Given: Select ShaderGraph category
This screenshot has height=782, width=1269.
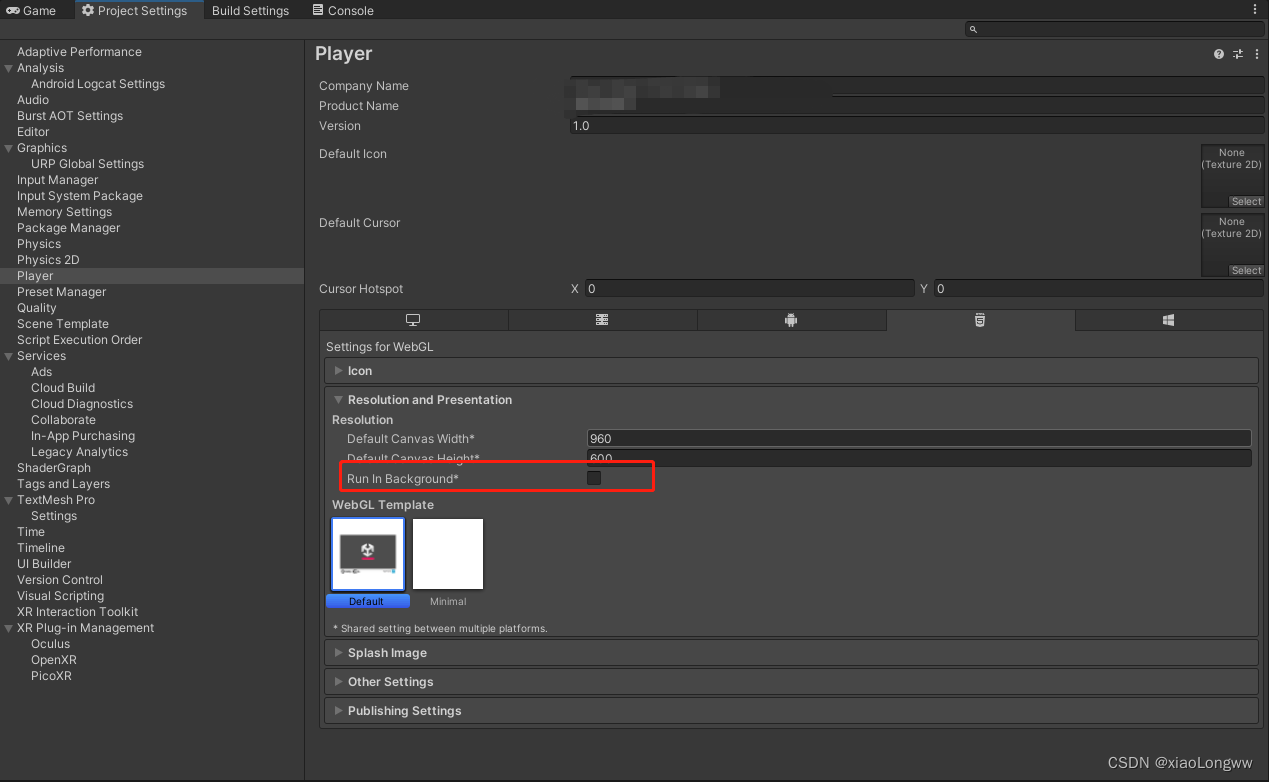Looking at the screenshot, I should coord(54,468).
